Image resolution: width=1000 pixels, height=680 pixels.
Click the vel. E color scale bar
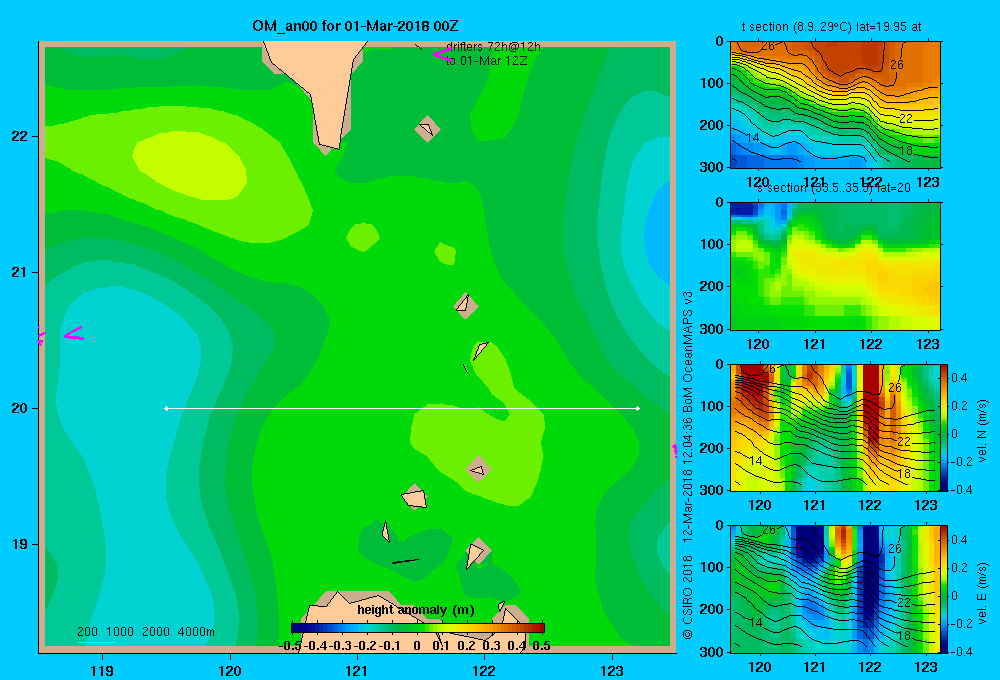coord(944,589)
